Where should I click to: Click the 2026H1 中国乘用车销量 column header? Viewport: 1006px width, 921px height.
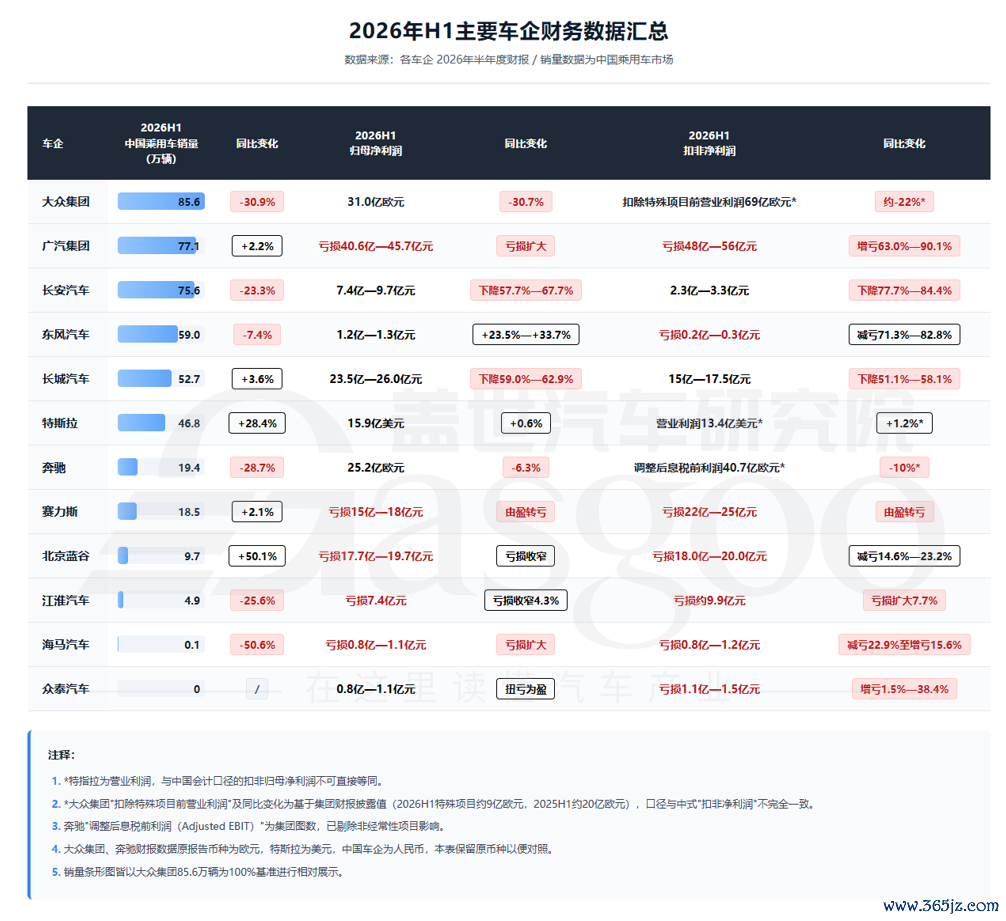(161, 143)
